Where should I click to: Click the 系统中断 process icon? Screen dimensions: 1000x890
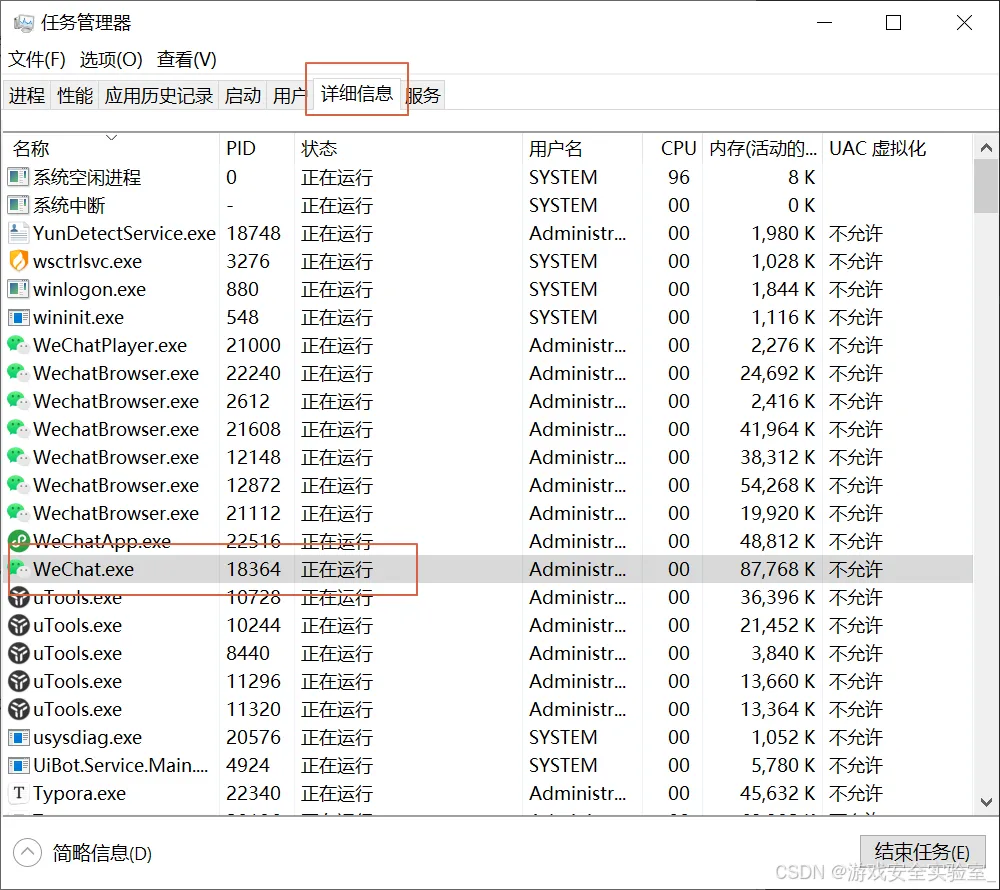pos(18,205)
